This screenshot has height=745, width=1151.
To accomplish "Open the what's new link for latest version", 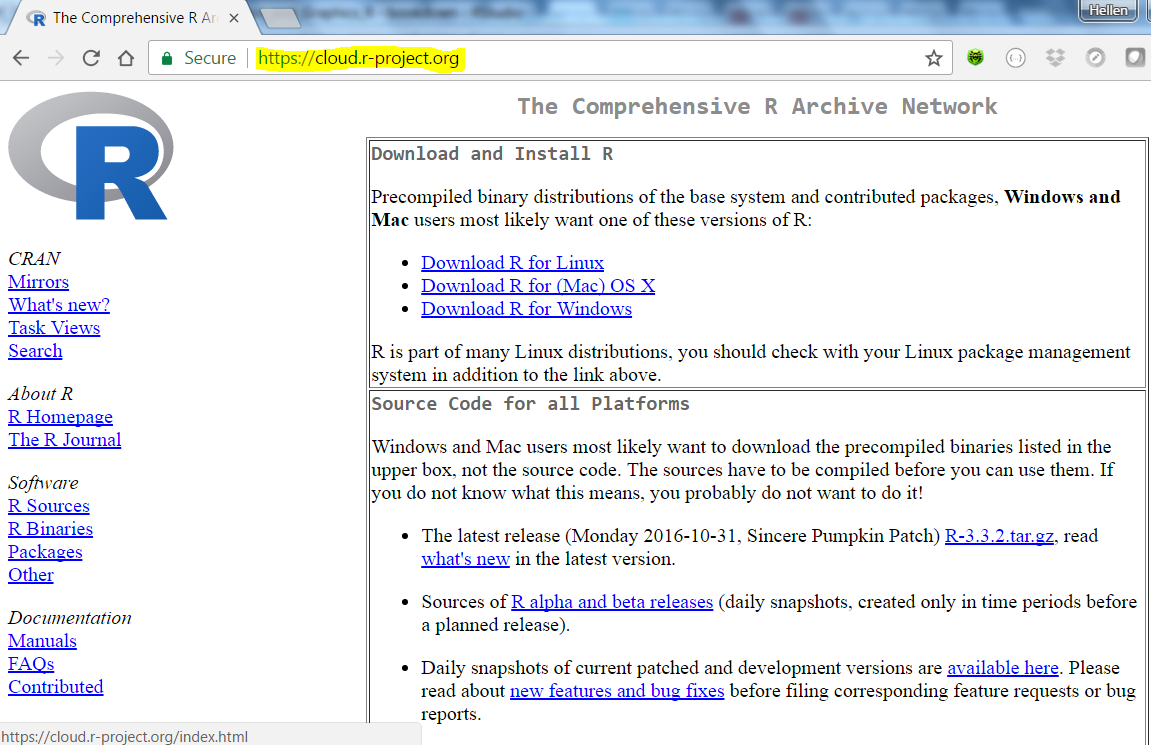I will pyautogui.click(x=465, y=559).
